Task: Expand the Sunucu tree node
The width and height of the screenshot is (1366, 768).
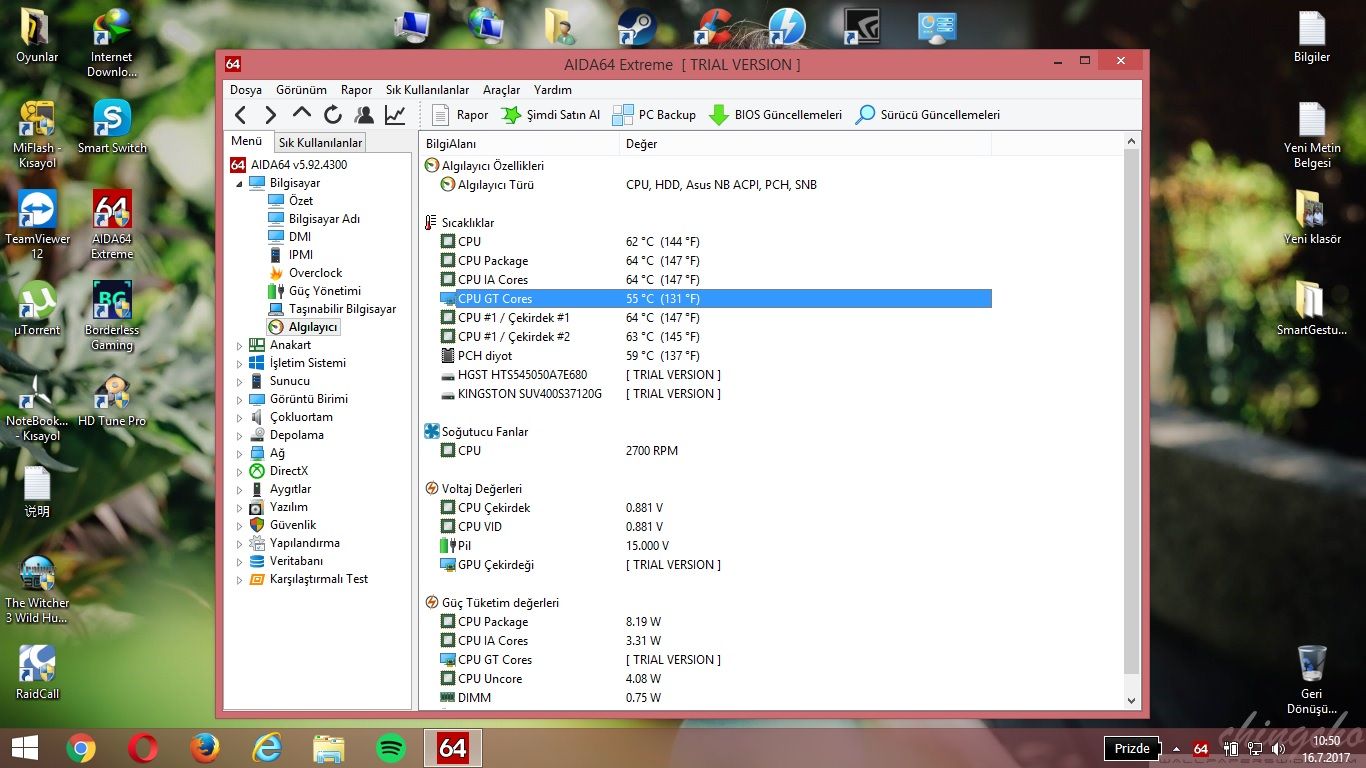Action: pyautogui.click(x=239, y=382)
